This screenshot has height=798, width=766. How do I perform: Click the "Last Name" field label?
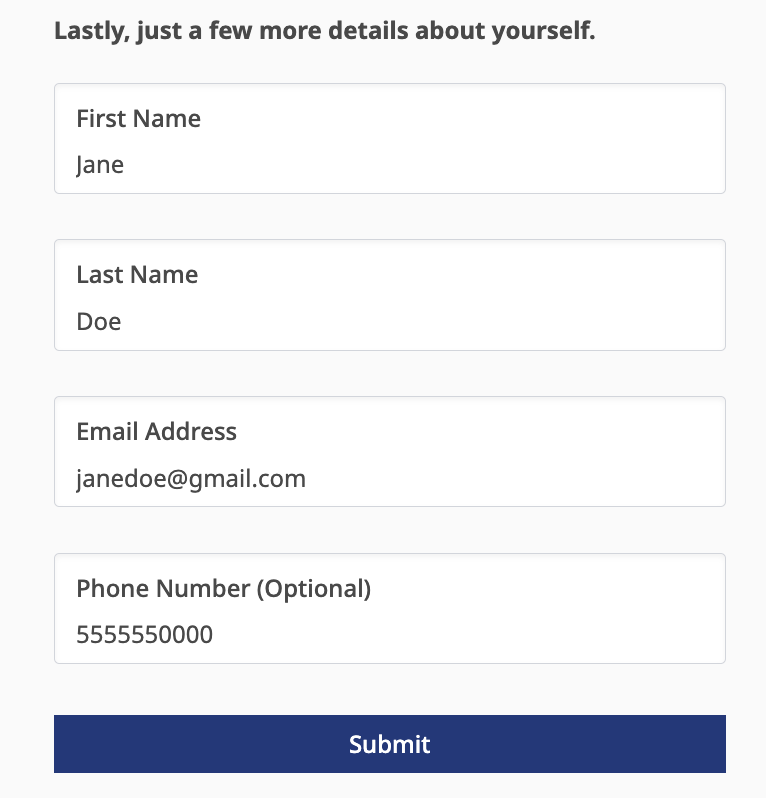point(137,275)
